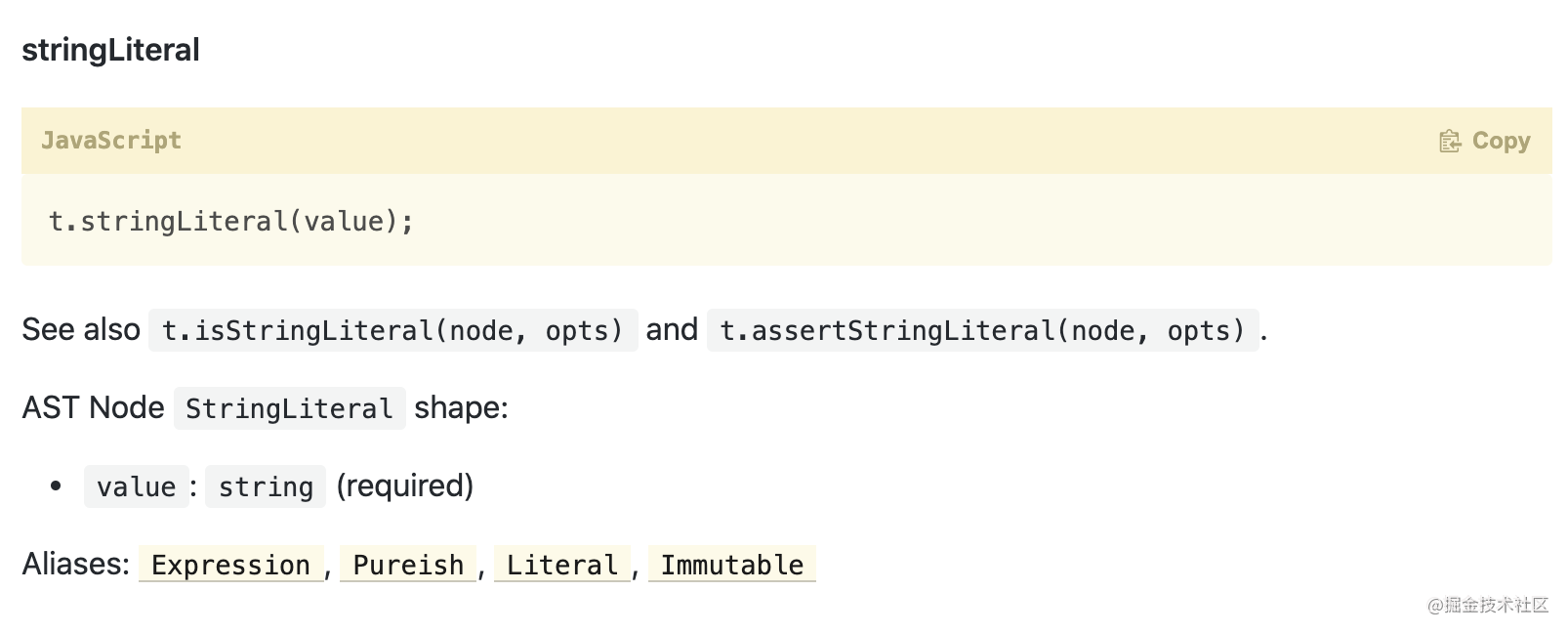Viewport: 1568px width, 633px height.
Task: Go to the Immutable alias page
Action: 732,565
